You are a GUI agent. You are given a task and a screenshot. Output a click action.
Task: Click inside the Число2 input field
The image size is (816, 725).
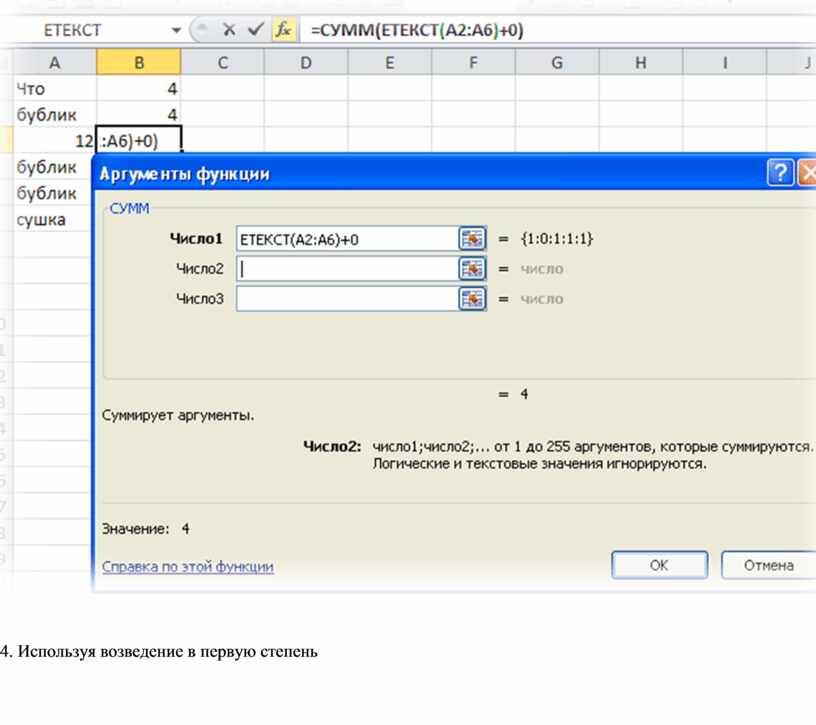click(345, 269)
